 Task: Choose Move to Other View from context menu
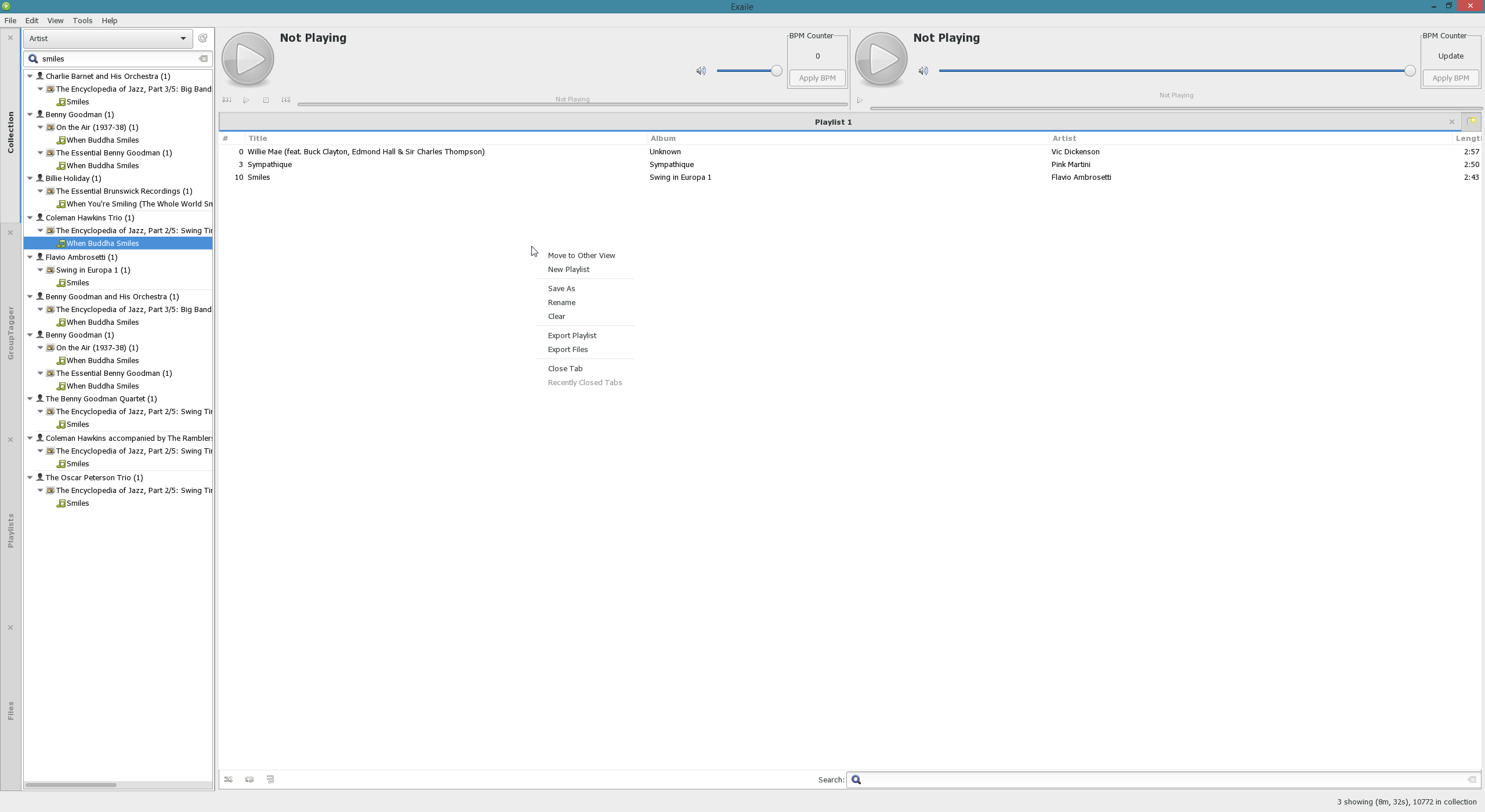(x=585, y=255)
